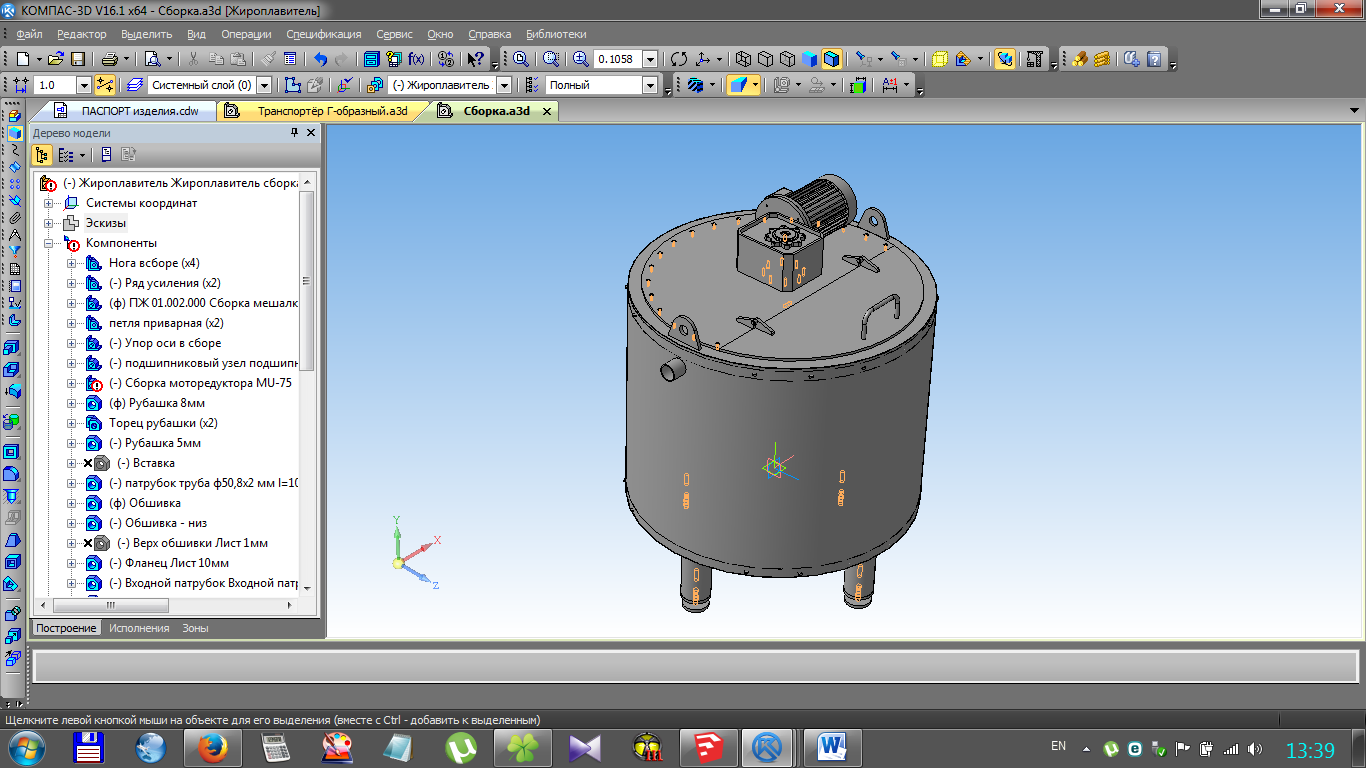Click the Undo arrow icon
Screen dimensions: 1366x768
pos(320,59)
